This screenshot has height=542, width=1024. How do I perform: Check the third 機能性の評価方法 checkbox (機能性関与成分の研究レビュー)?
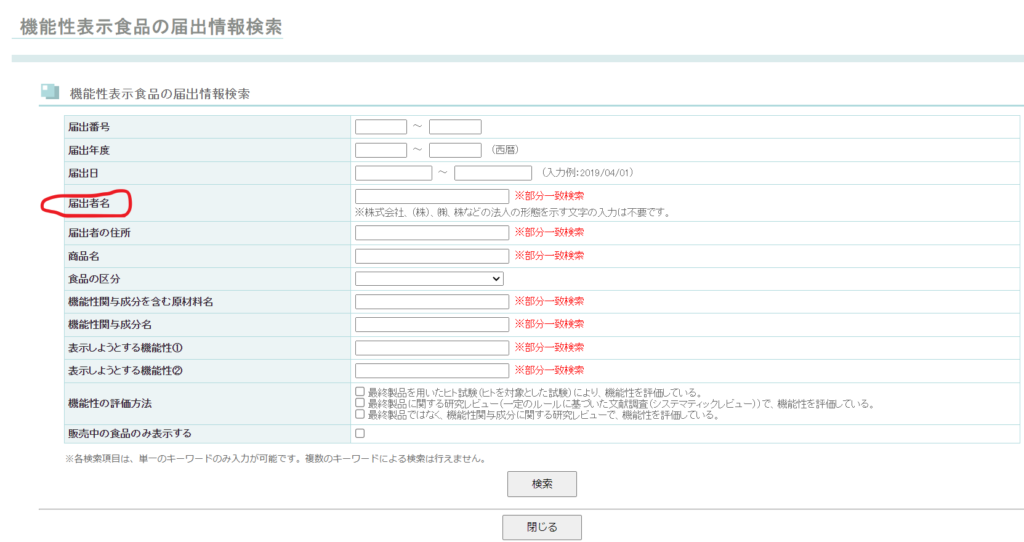pyautogui.click(x=360, y=414)
